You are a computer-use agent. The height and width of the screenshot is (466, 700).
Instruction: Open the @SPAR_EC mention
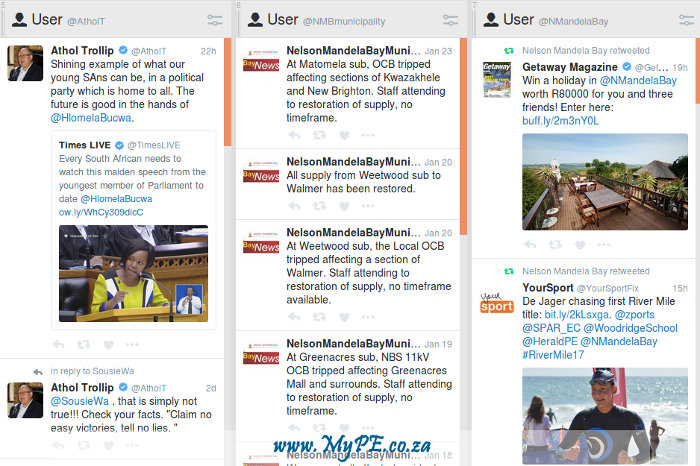pos(551,328)
